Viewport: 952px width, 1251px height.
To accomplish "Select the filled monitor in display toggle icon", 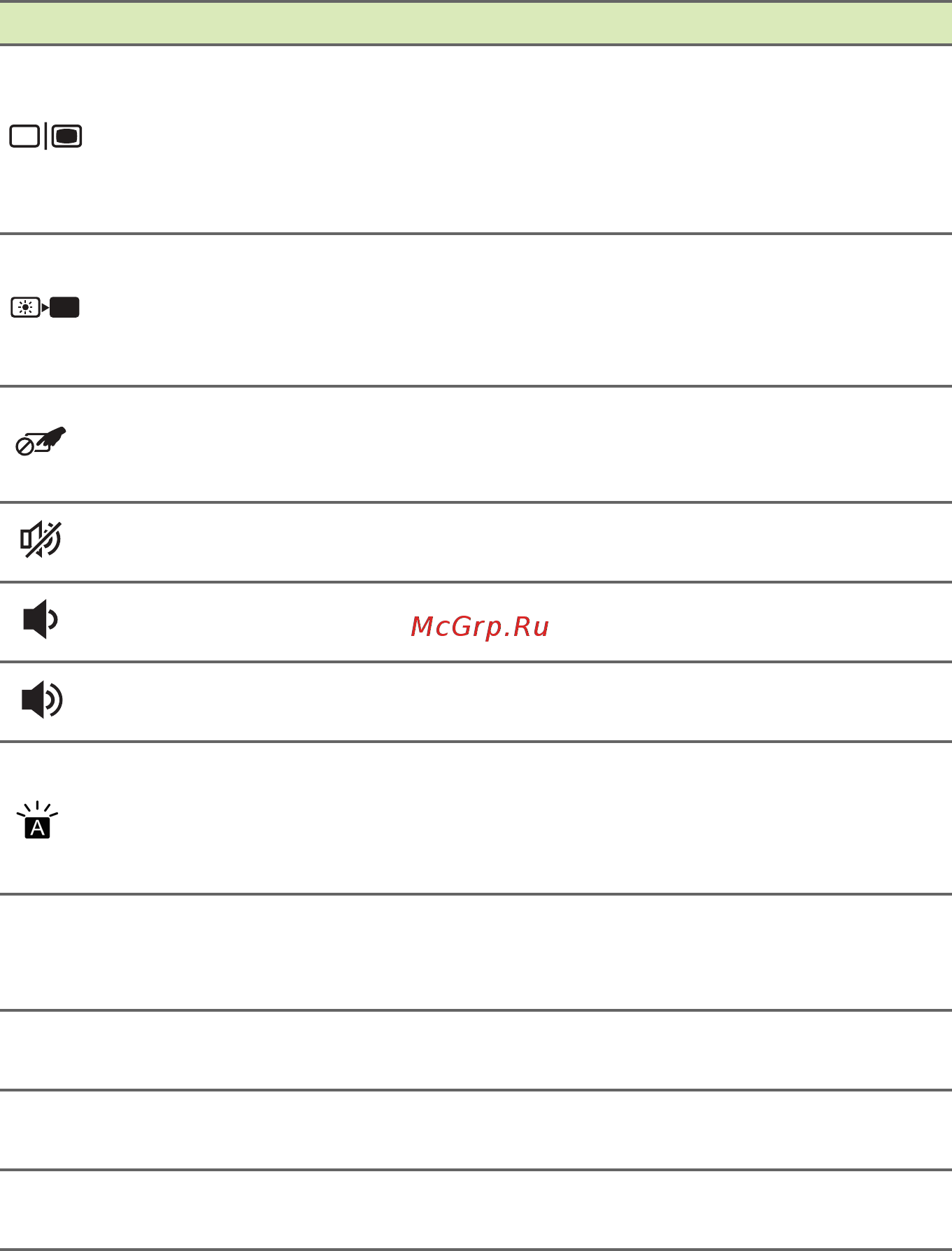I will pyautogui.click(x=67, y=136).
